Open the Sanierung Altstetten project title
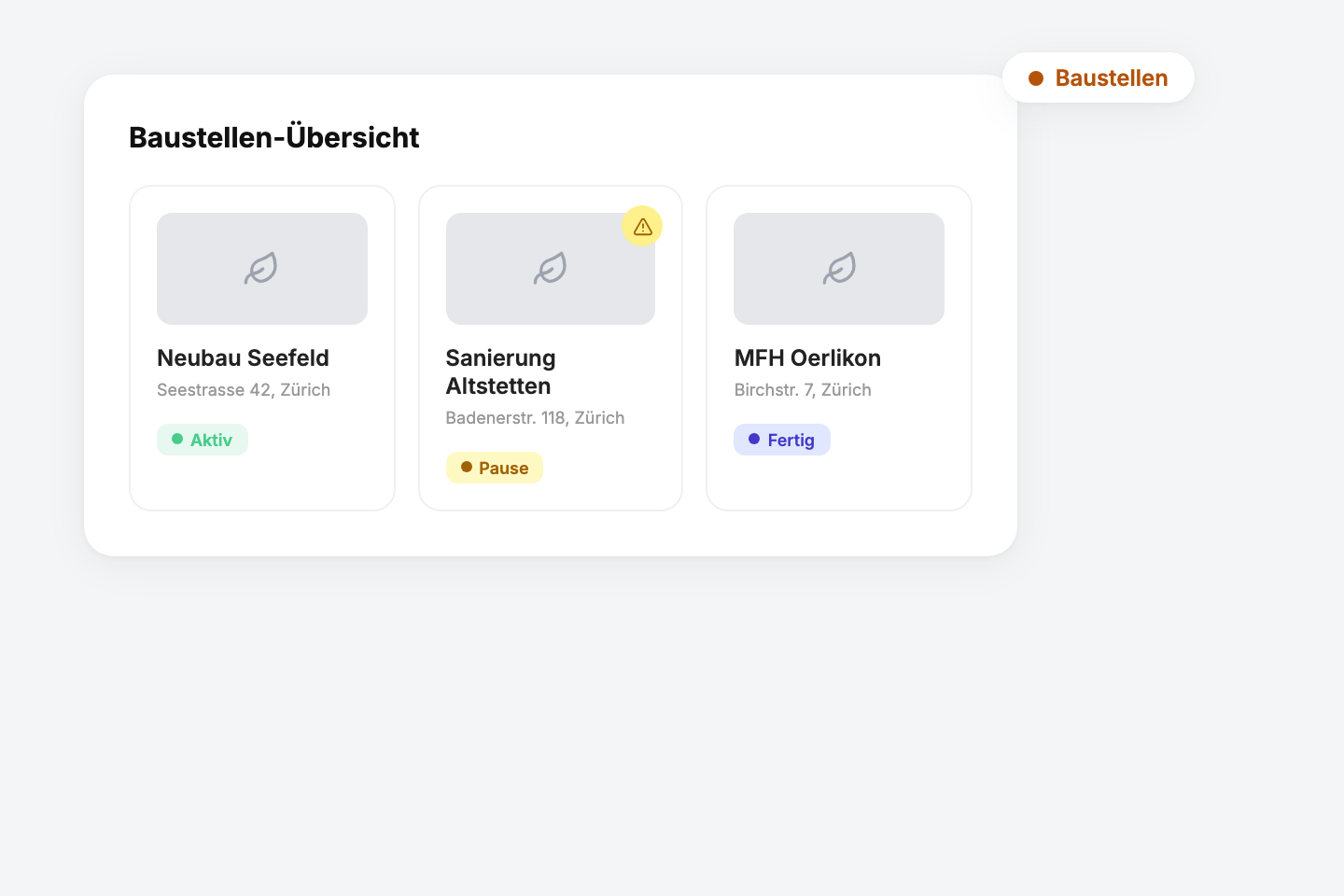The image size is (1344, 896). (x=500, y=371)
